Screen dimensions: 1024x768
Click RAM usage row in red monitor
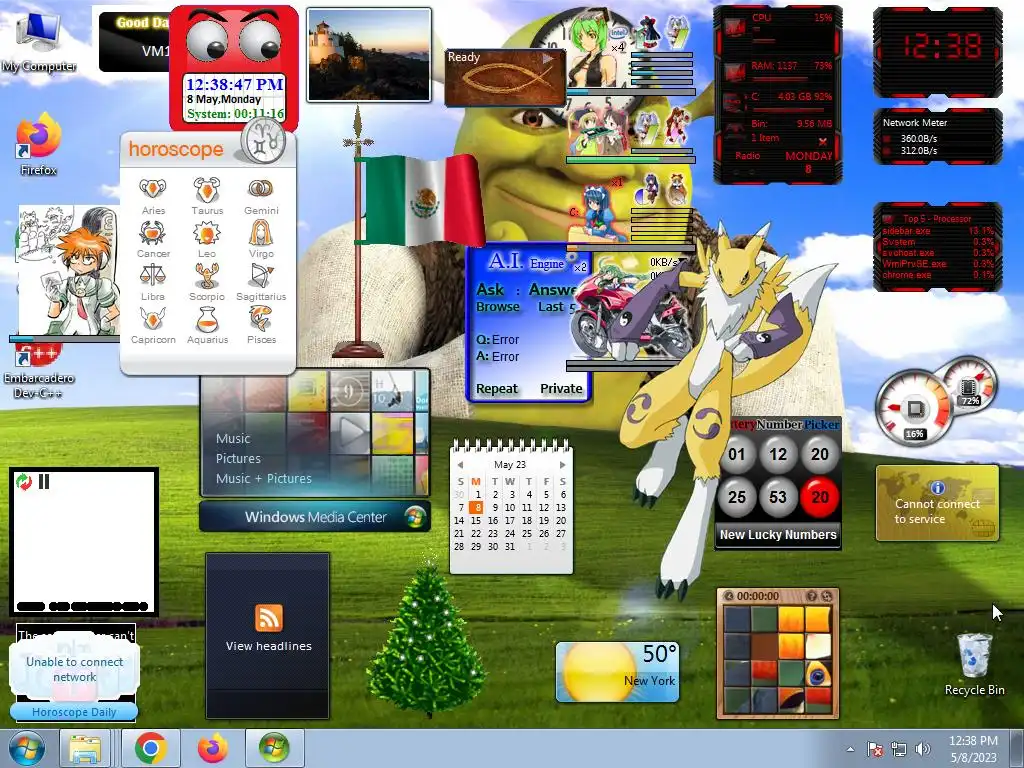coord(778,70)
